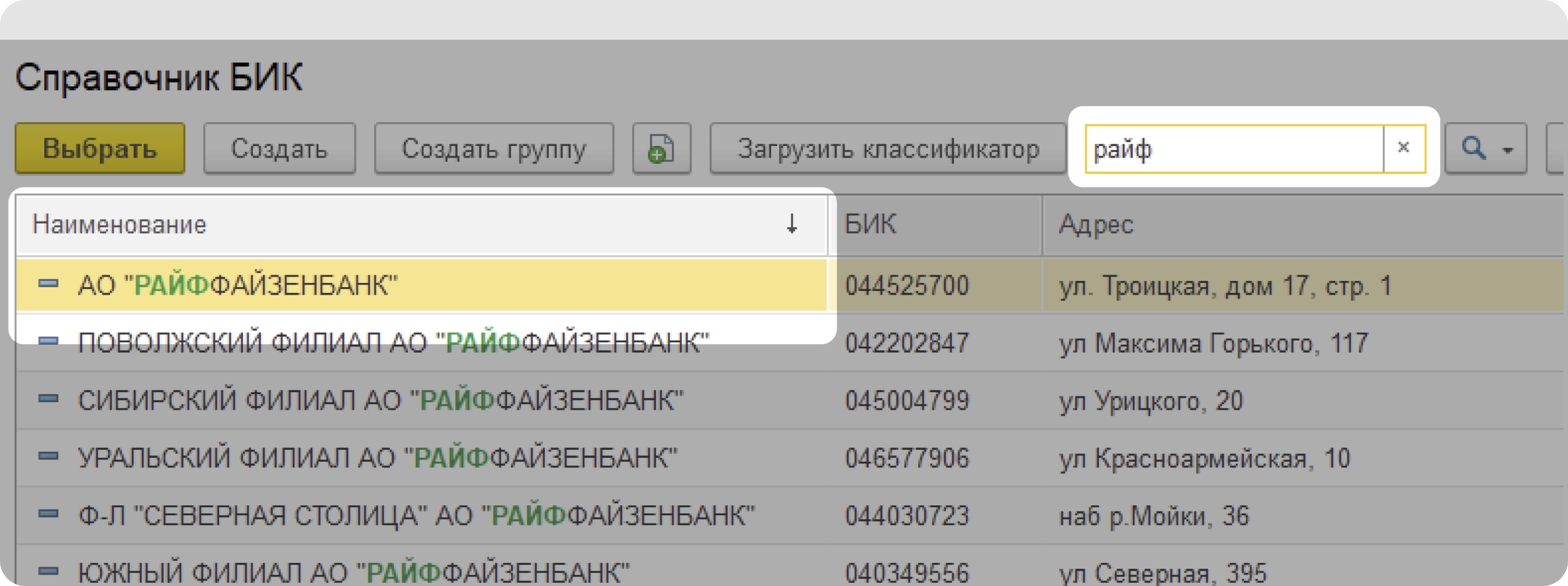Click the create-by-copying document icon
The width and height of the screenshot is (1568, 586).
(661, 149)
